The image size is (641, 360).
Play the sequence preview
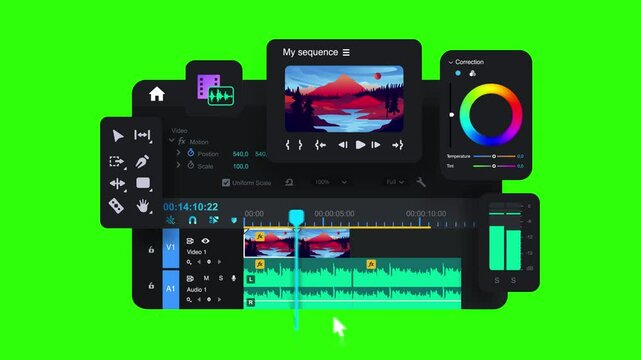tap(360, 145)
